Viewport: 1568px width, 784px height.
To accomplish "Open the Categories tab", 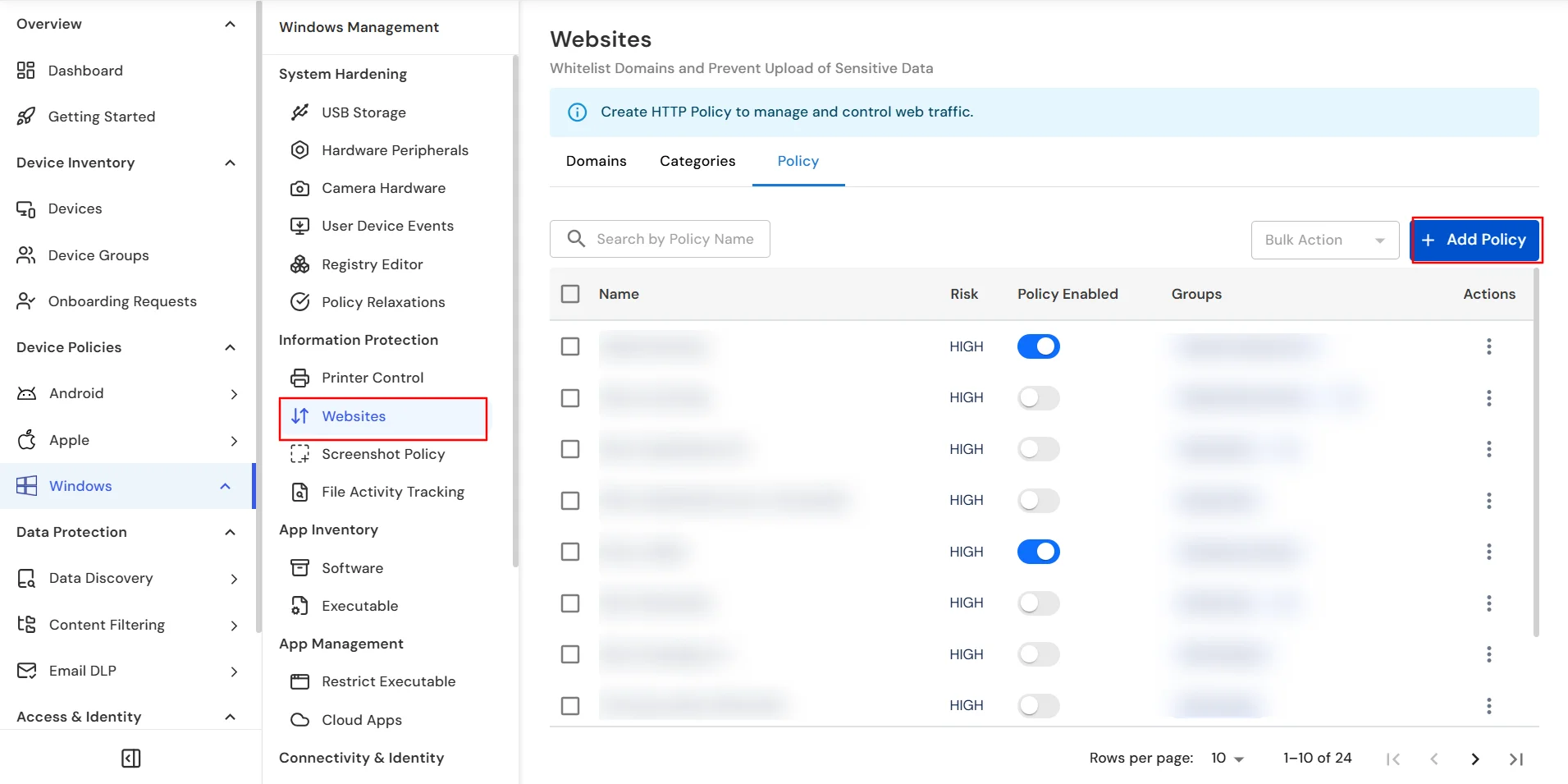I will (x=697, y=161).
